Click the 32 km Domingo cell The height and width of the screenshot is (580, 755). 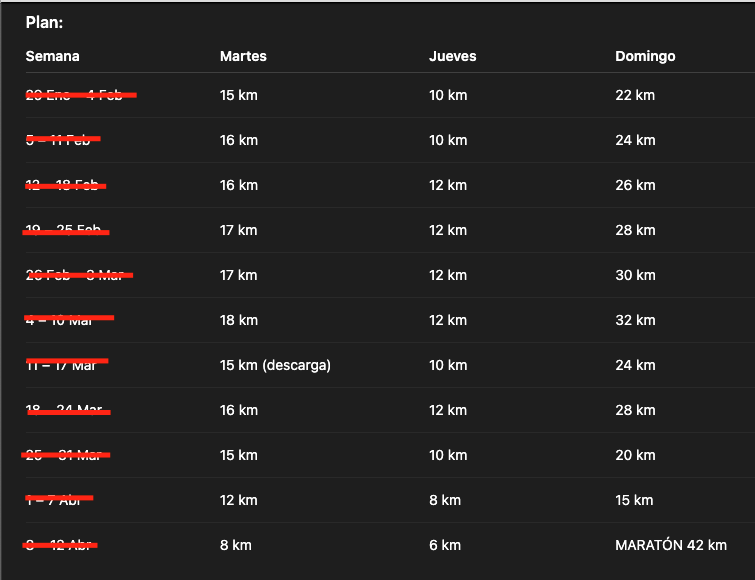(x=635, y=320)
